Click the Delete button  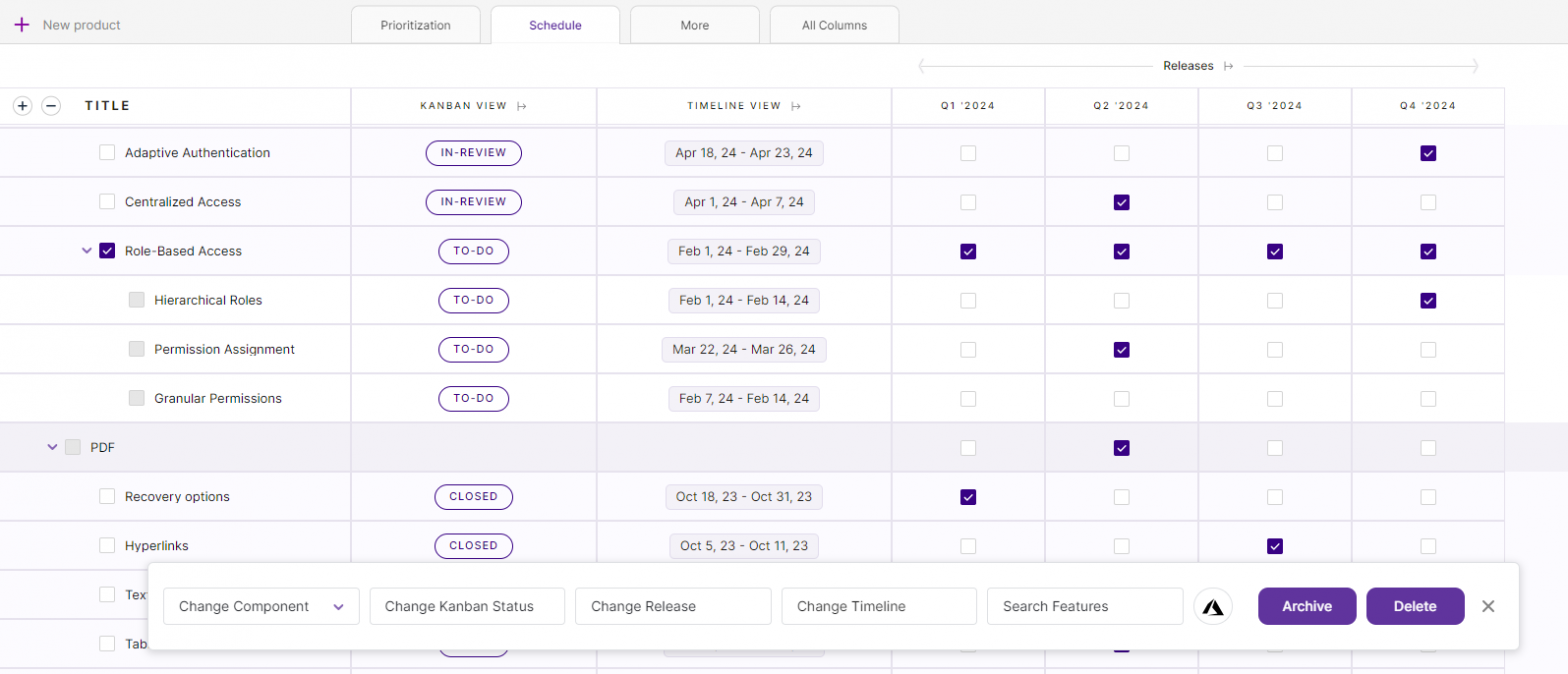(1415, 606)
